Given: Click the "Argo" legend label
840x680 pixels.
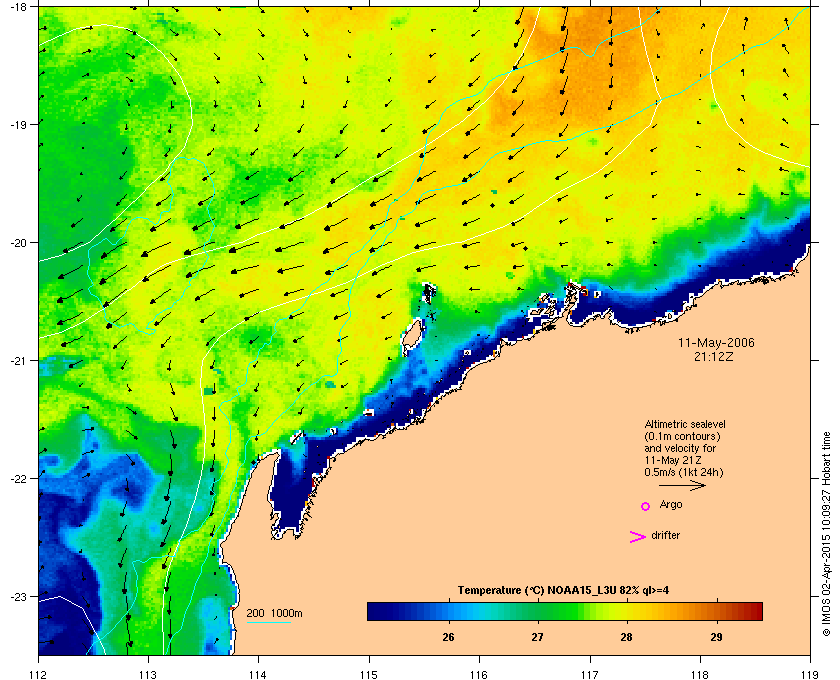Looking at the screenshot, I should [x=671, y=505].
